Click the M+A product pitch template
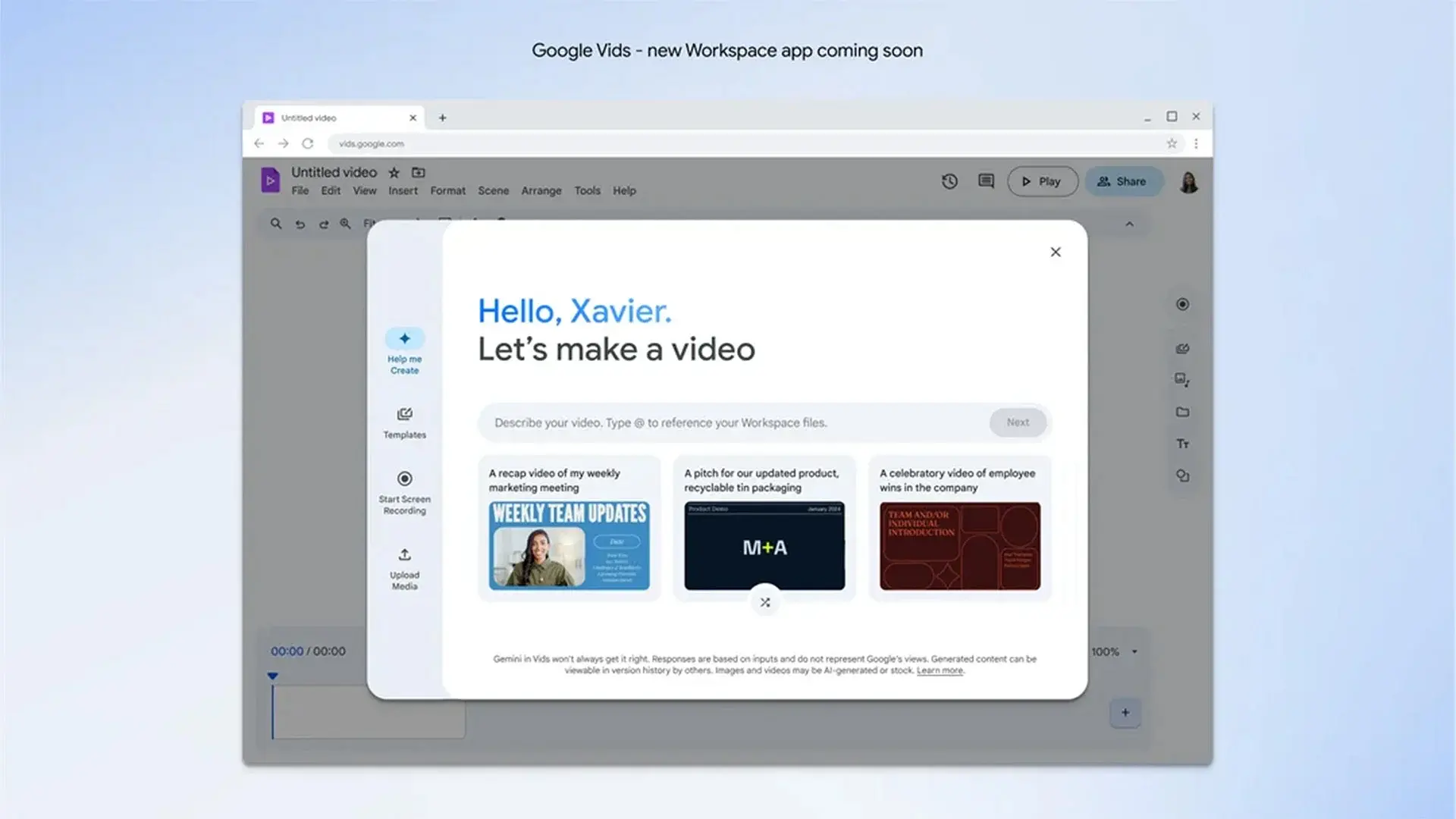This screenshot has height=819, width=1456. point(764,546)
